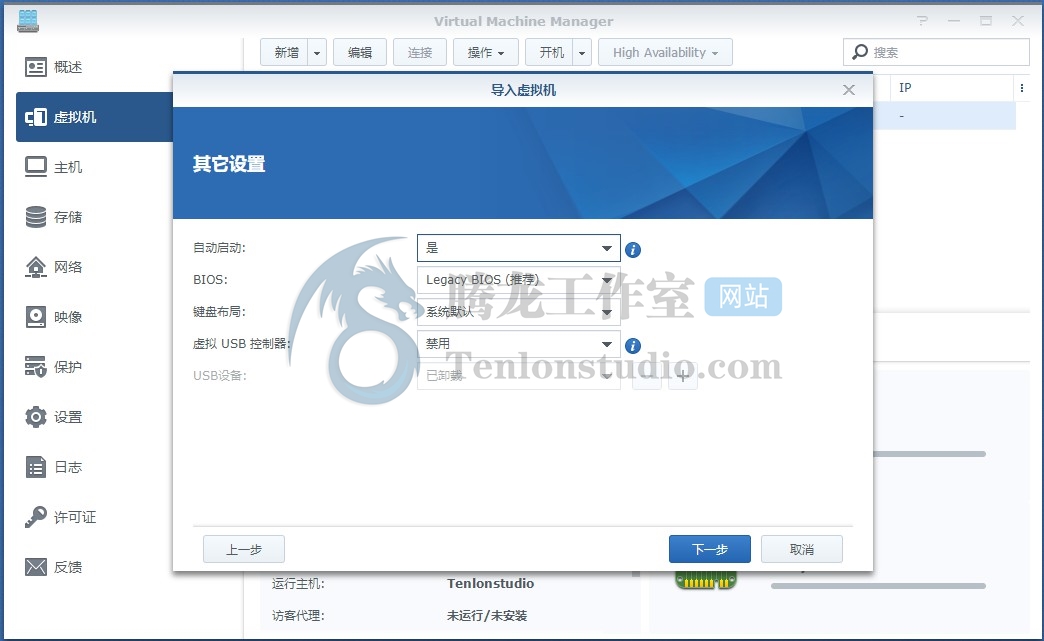Open the column options kebab menu

click(x=1022, y=88)
